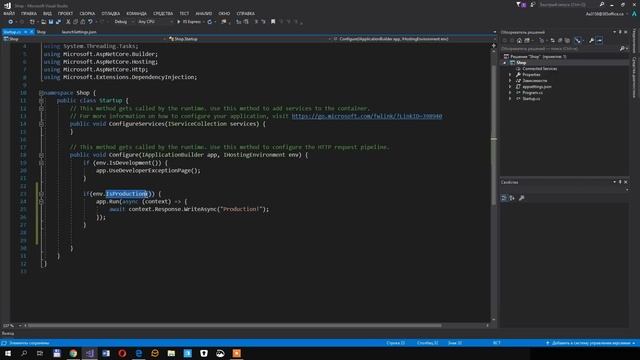The width and height of the screenshot is (640, 360).
Task: Select Connected Services in Solution Explorer
Action: point(540,69)
